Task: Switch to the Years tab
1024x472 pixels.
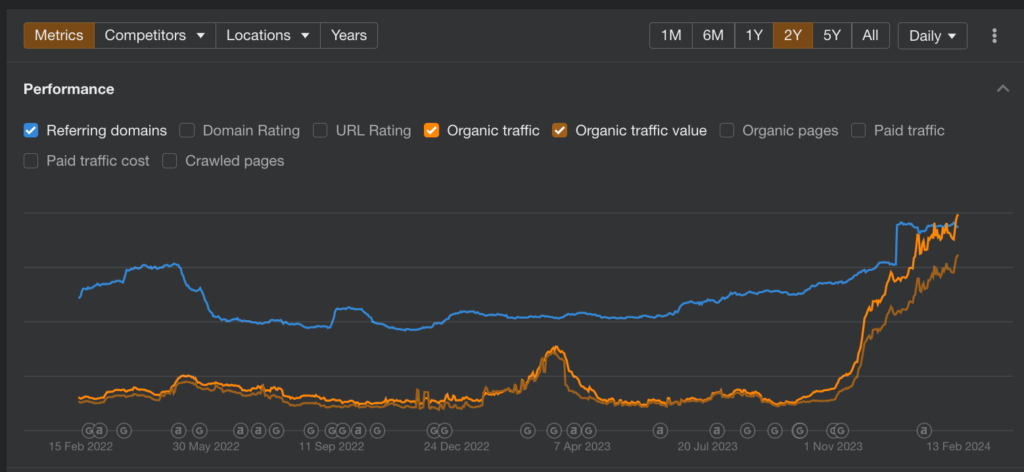Action: (348, 35)
